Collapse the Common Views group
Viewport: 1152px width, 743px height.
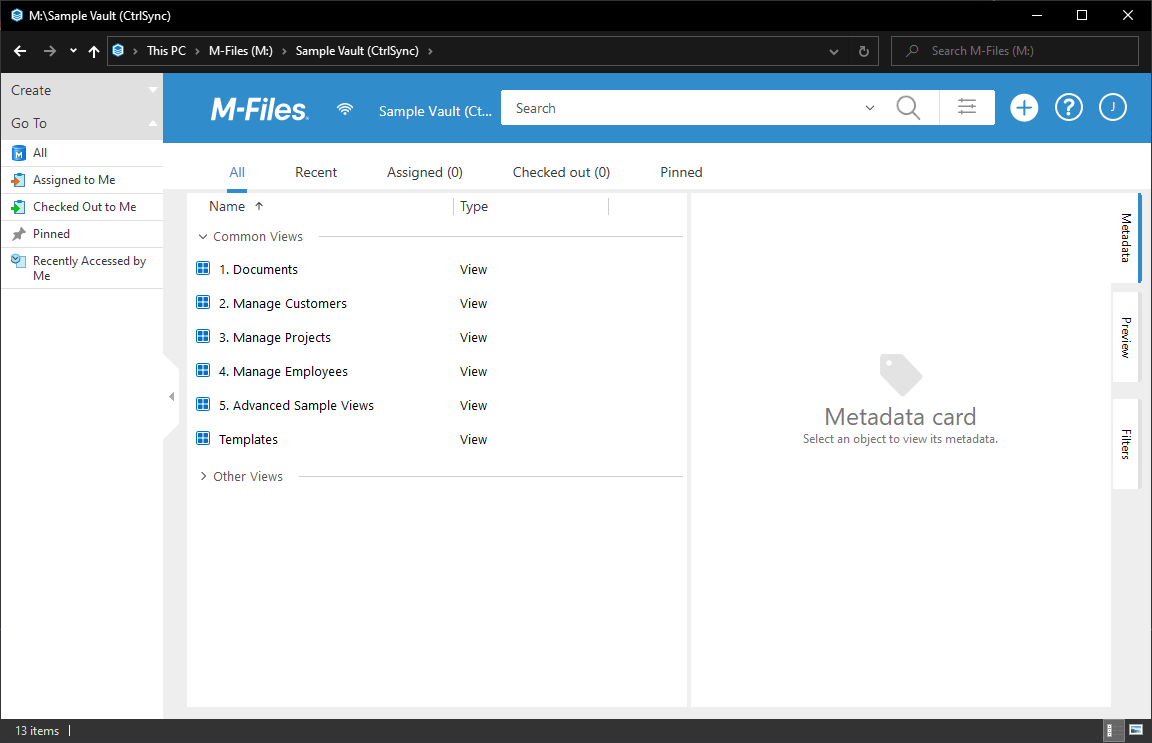pos(203,237)
